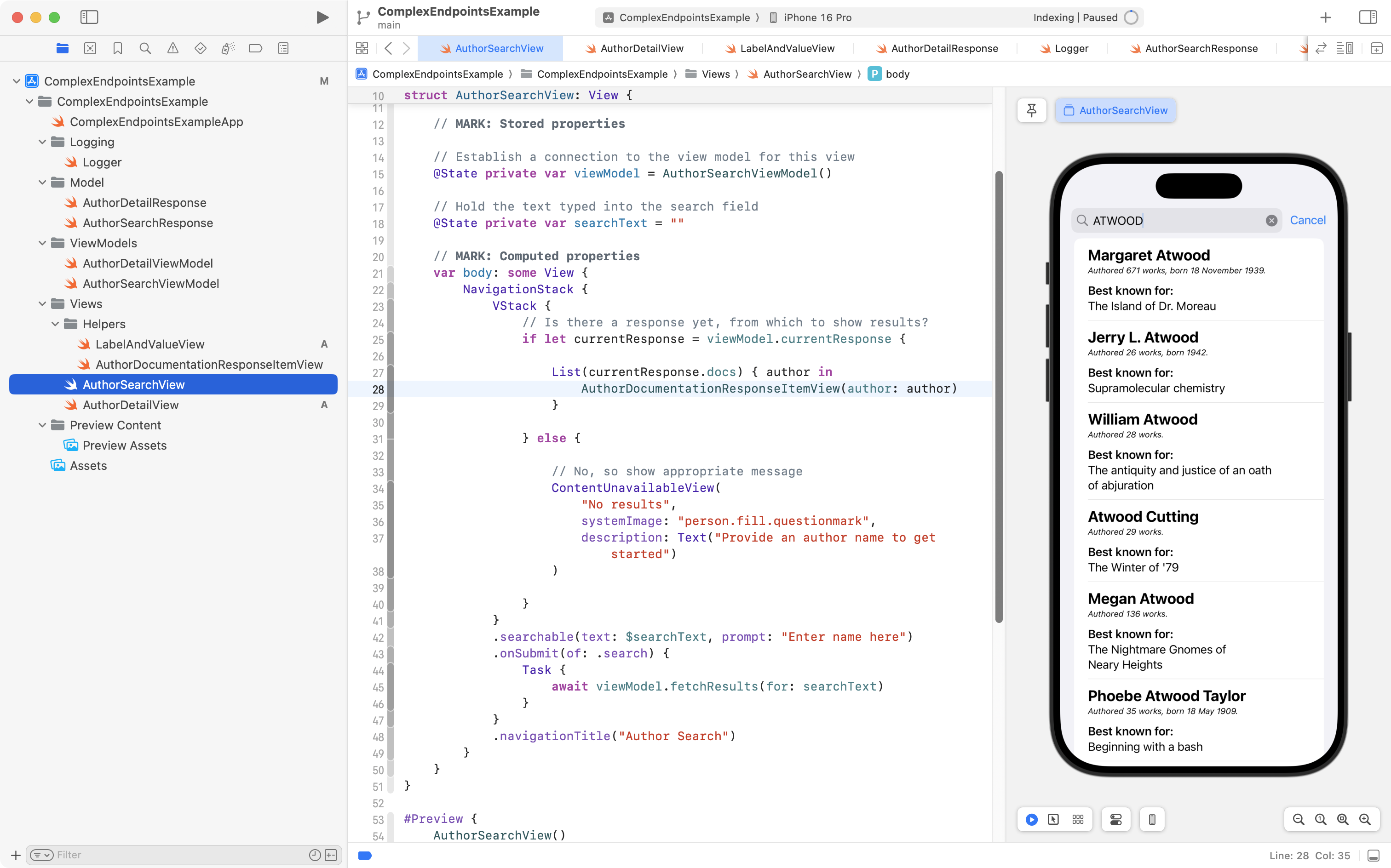Click Cancel in the preview search bar
The image size is (1391, 868).
click(x=1307, y=220)
